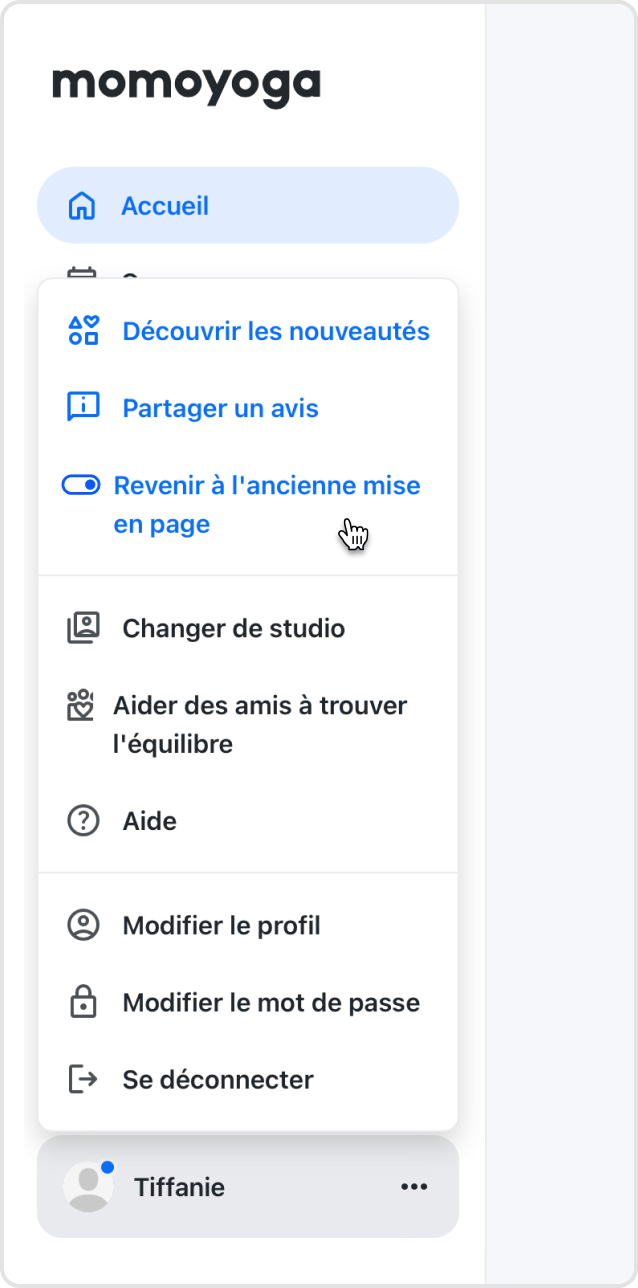Click Tiffanie's avatar picture

coord(88,1187)
